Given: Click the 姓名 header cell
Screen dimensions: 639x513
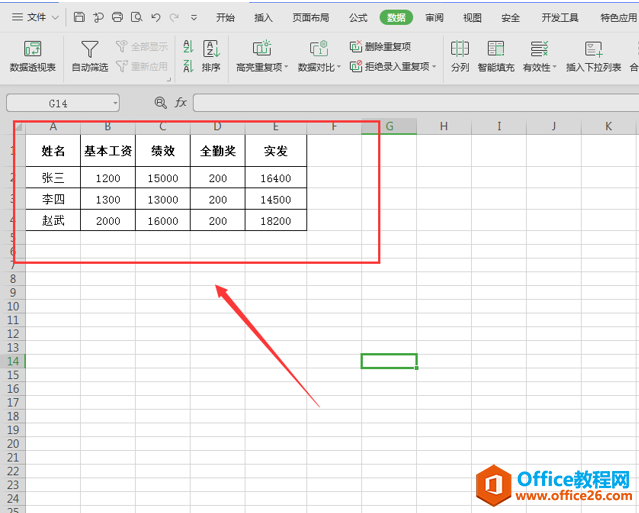Looking at the screenshot, I should [x=53, y=151].
